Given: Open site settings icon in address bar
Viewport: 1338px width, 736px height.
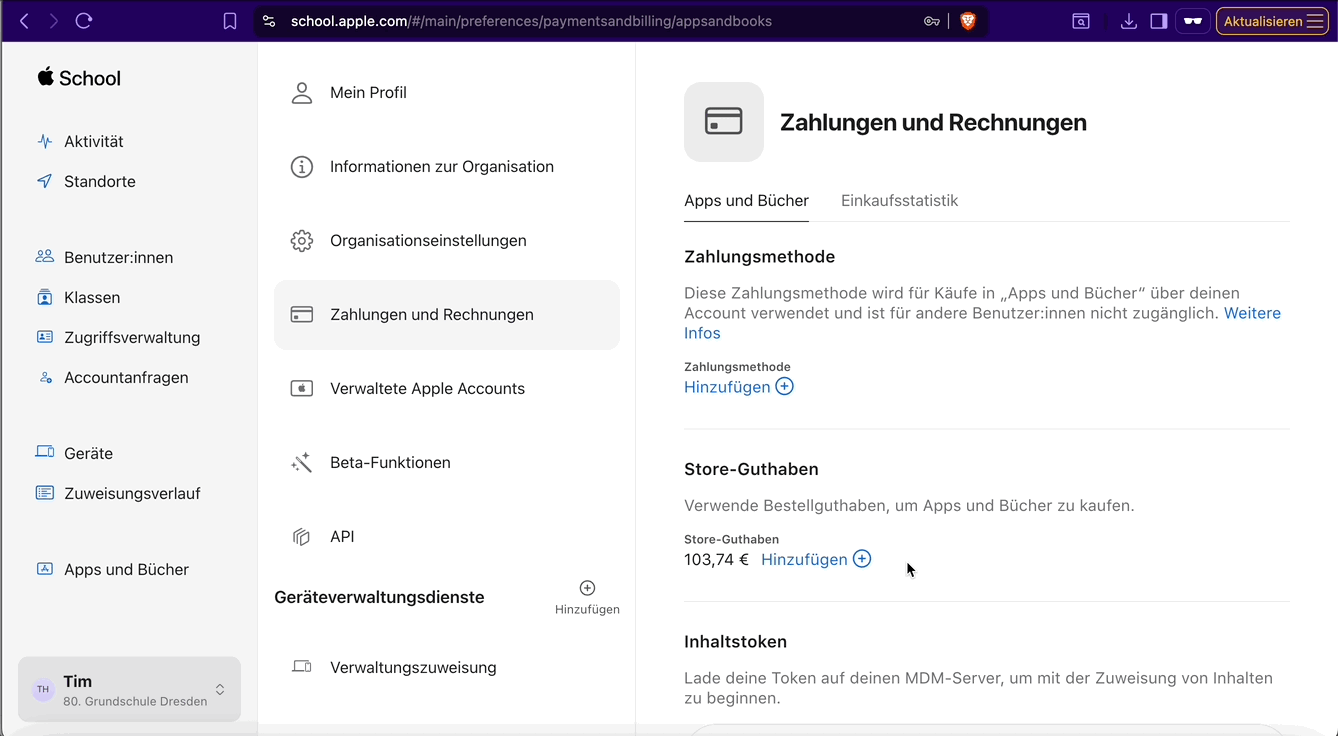Looking at the screenshot, I should click(268, 21).
